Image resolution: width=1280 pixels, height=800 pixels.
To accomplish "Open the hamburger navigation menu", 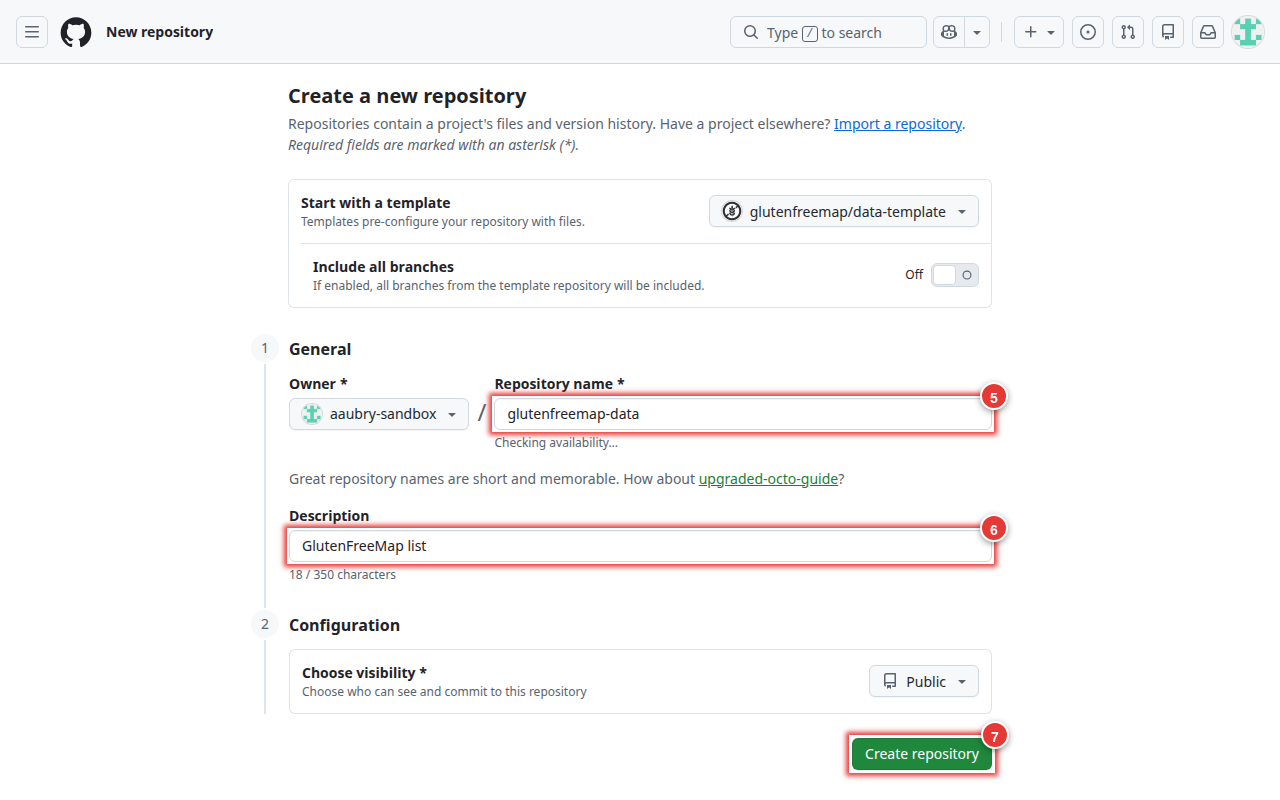I will [x=32, y=32].
